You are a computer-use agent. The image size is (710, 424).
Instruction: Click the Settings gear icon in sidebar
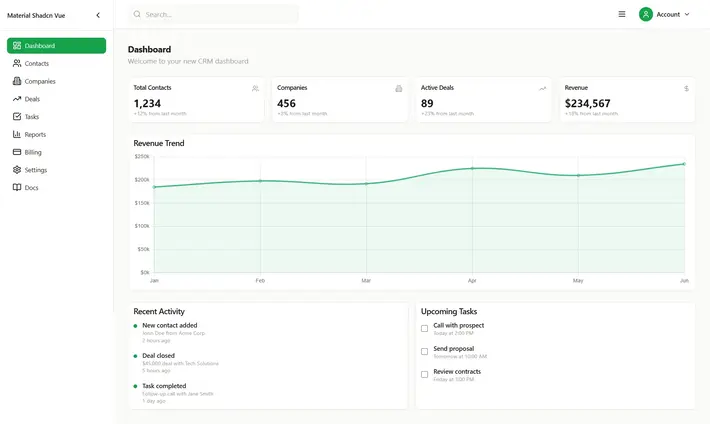coord(17,169)
